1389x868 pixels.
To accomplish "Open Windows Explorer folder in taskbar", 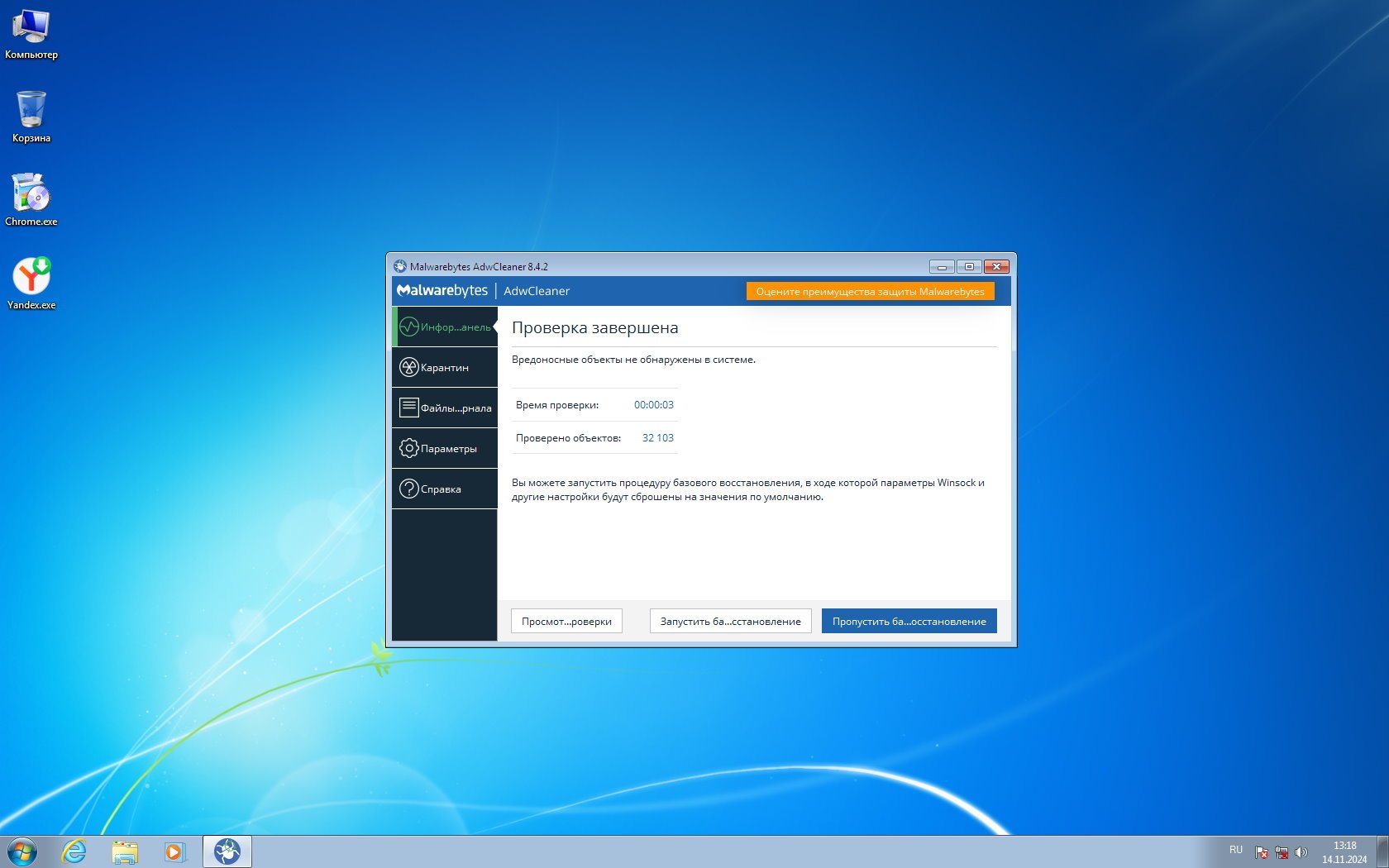I will coord(125,851).
